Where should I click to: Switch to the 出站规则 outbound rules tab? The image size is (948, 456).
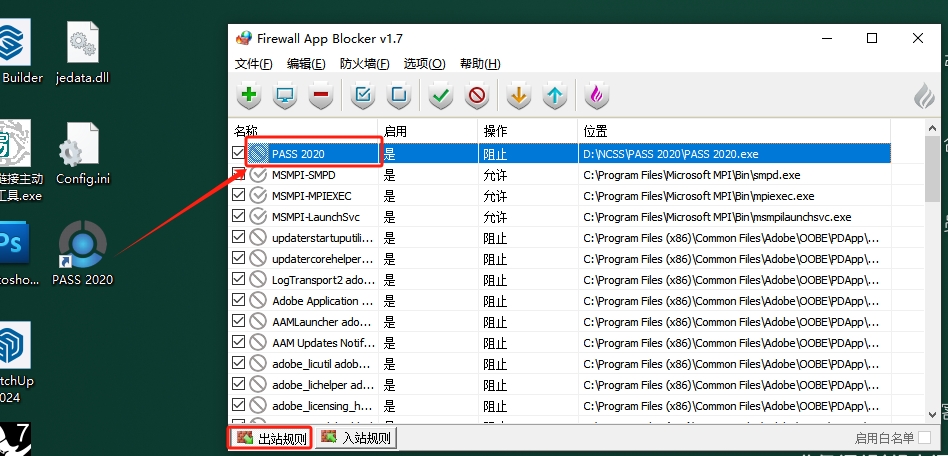tap(270, 438)
